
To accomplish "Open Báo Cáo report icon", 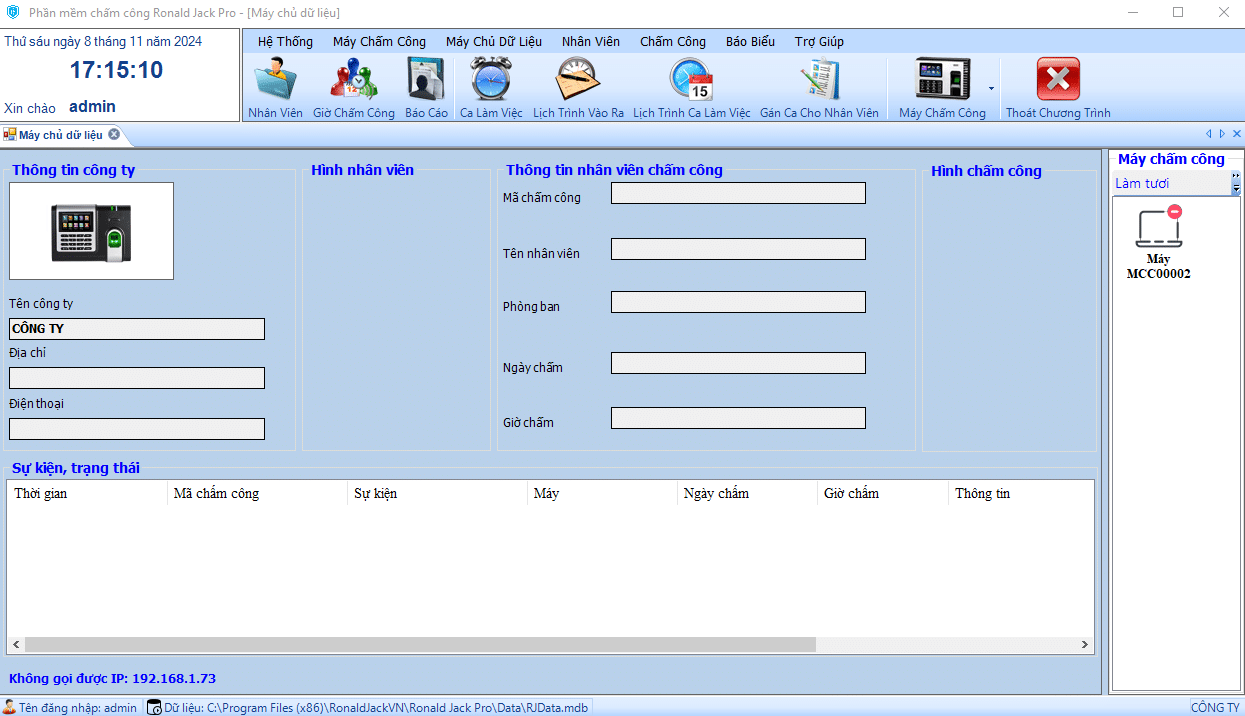I will point(426,88).
